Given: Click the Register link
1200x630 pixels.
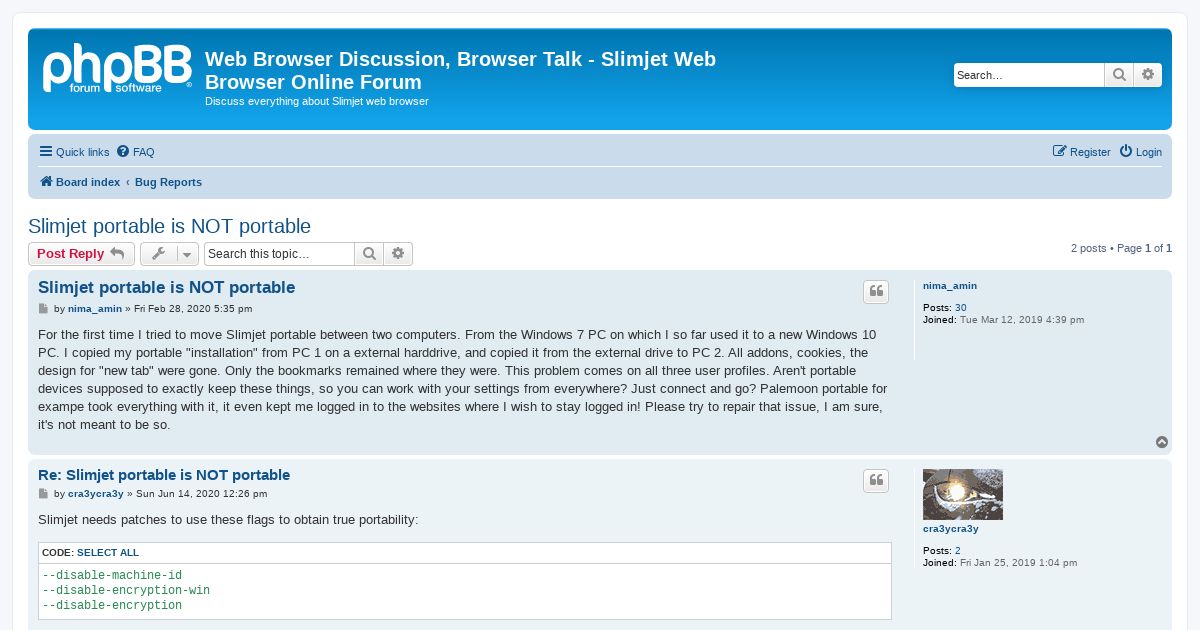Looking at the screenshot, I should click(x=1082, y=152).
